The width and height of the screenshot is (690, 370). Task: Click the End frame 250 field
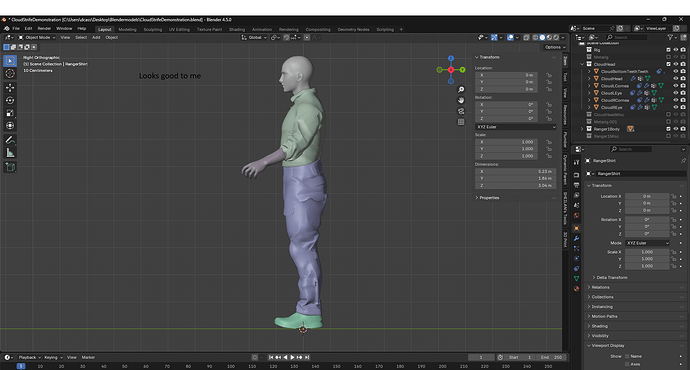coord(552,357)
